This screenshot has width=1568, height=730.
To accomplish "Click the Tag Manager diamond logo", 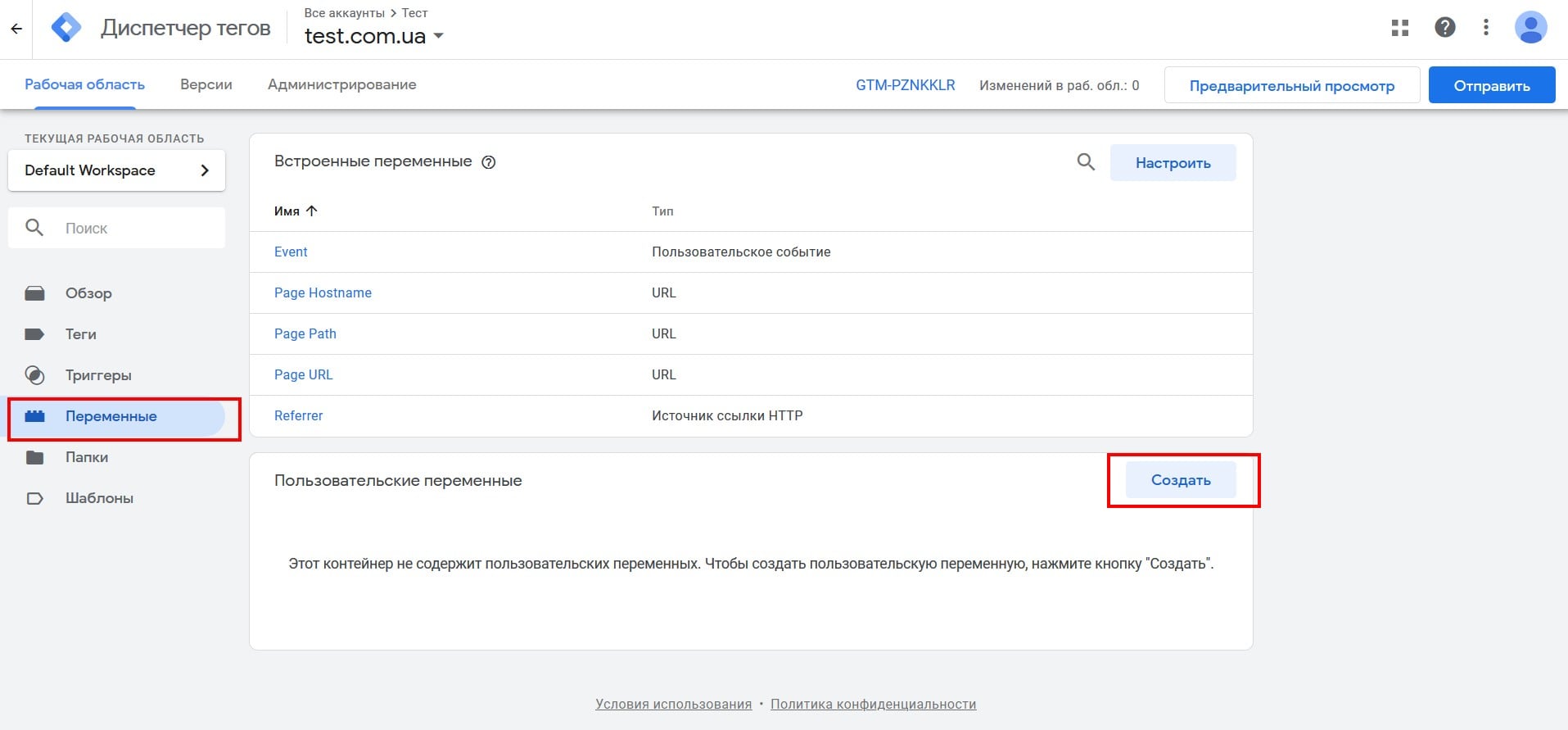I will (66, 28).
